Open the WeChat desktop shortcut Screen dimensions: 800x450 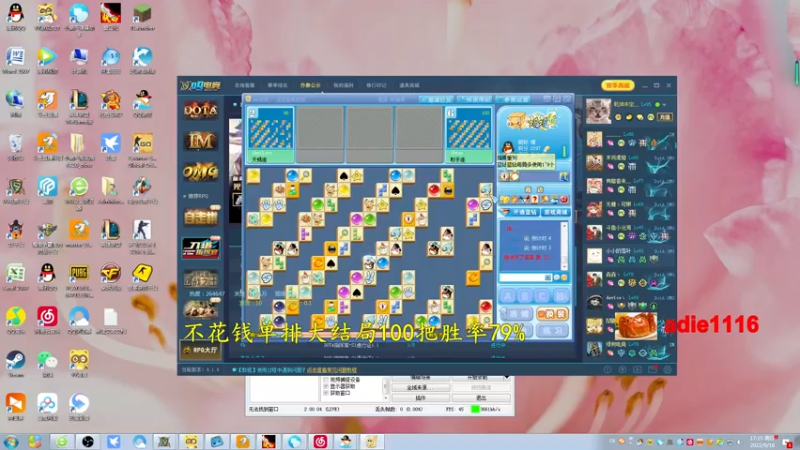[47, 363]
